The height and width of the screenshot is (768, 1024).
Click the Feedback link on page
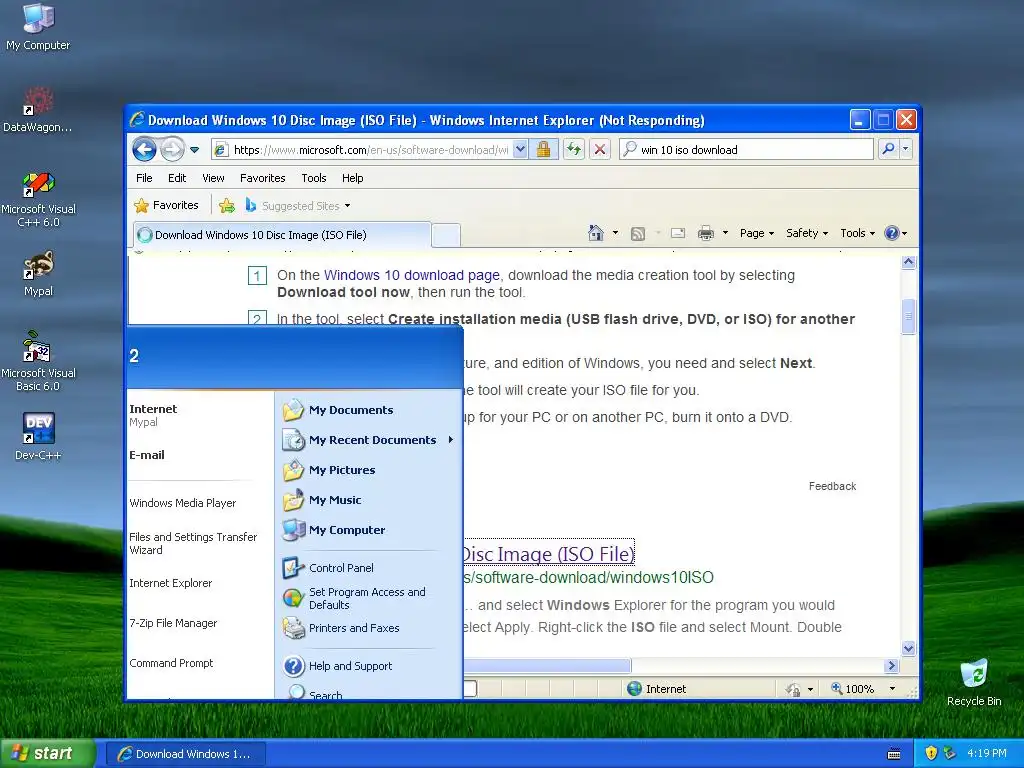pyautogui.click(x=832, y=486)
